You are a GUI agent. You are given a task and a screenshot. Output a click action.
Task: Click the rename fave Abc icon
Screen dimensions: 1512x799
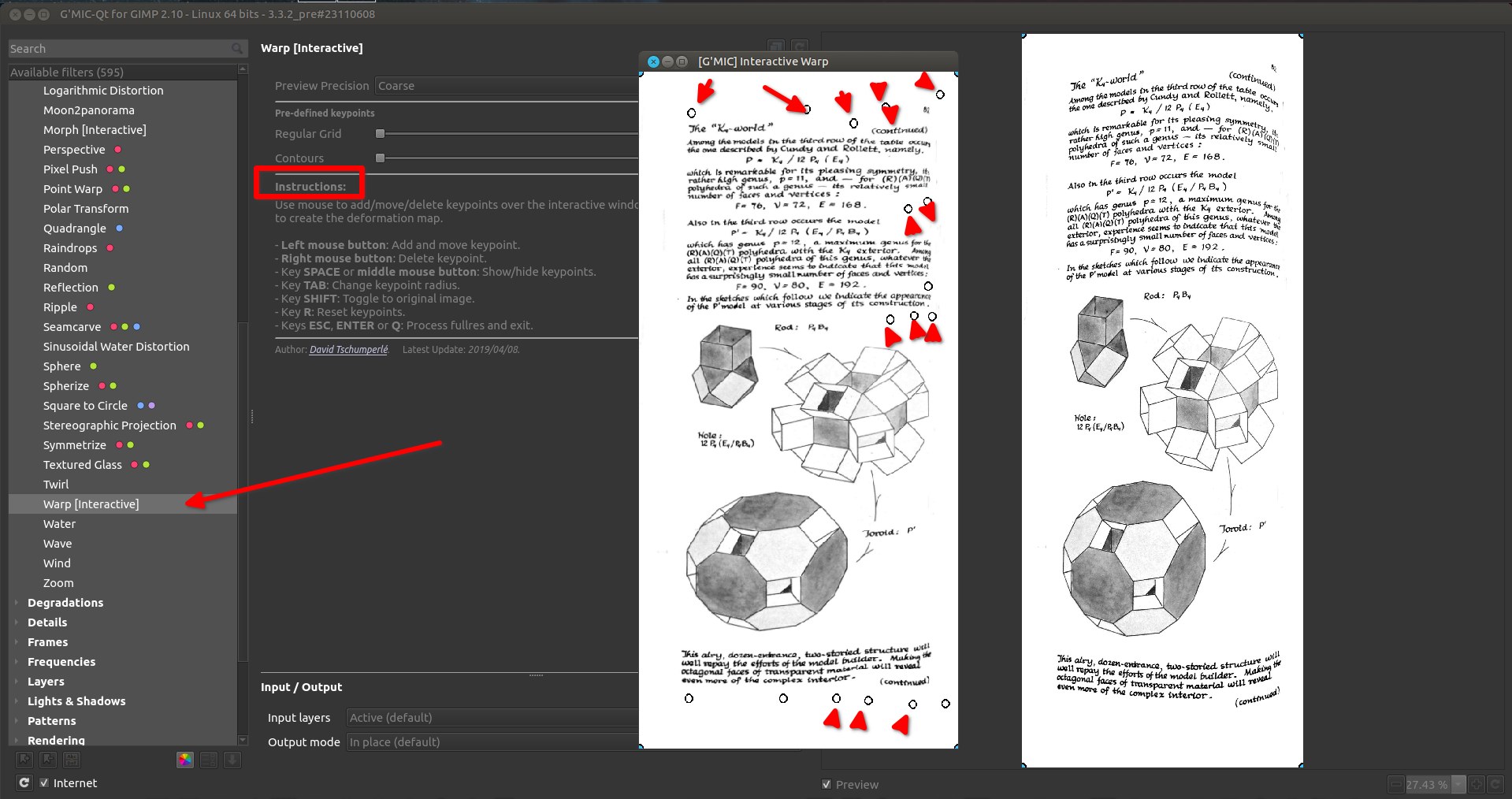(x=71, y=760)
